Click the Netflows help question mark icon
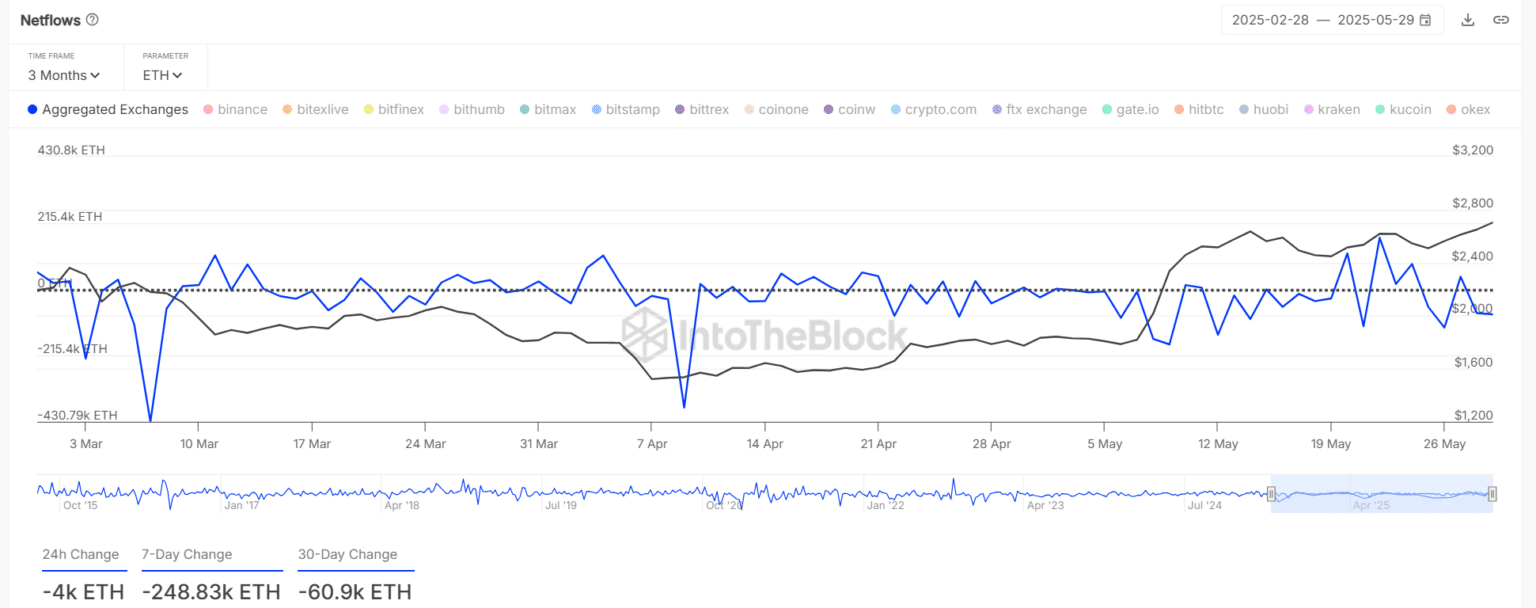The height and width of the screenshot is (608, 1536). pyautogui.click(x=93, y=20)
